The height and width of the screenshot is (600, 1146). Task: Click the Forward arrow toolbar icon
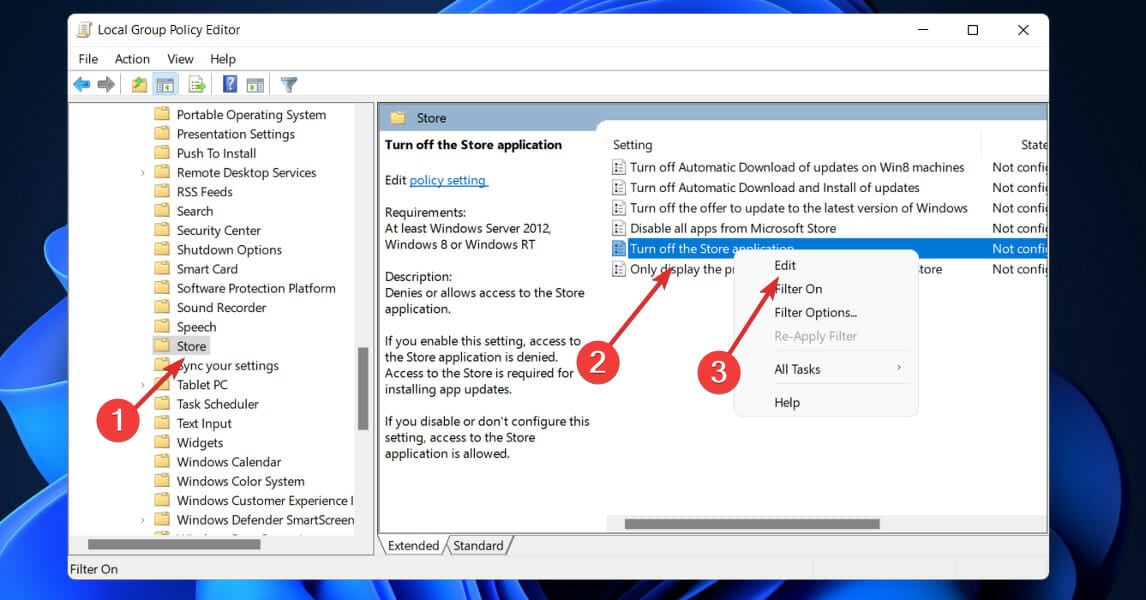click(106, 85)
